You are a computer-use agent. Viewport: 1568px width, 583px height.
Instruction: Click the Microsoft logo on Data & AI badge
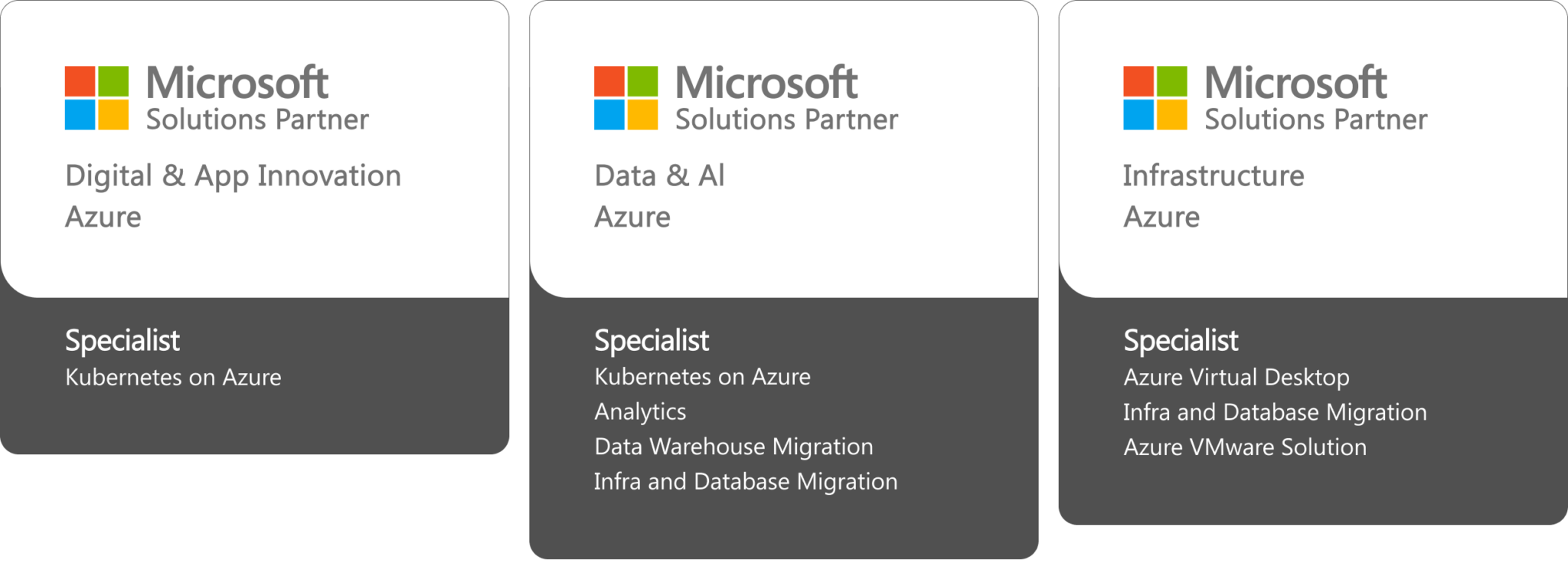(626, 98)
